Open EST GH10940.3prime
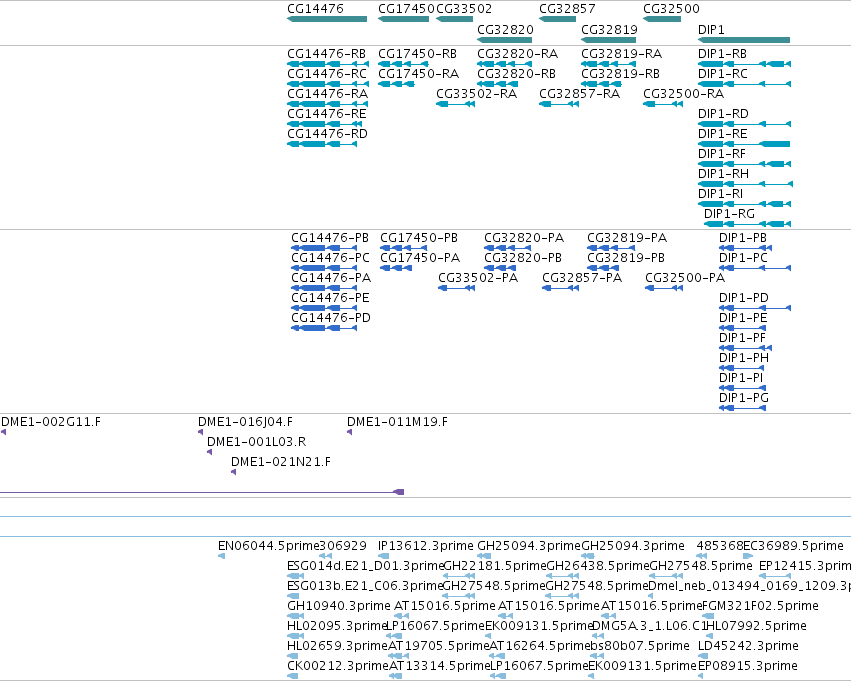The image size is (851, 681). point(339,606)
